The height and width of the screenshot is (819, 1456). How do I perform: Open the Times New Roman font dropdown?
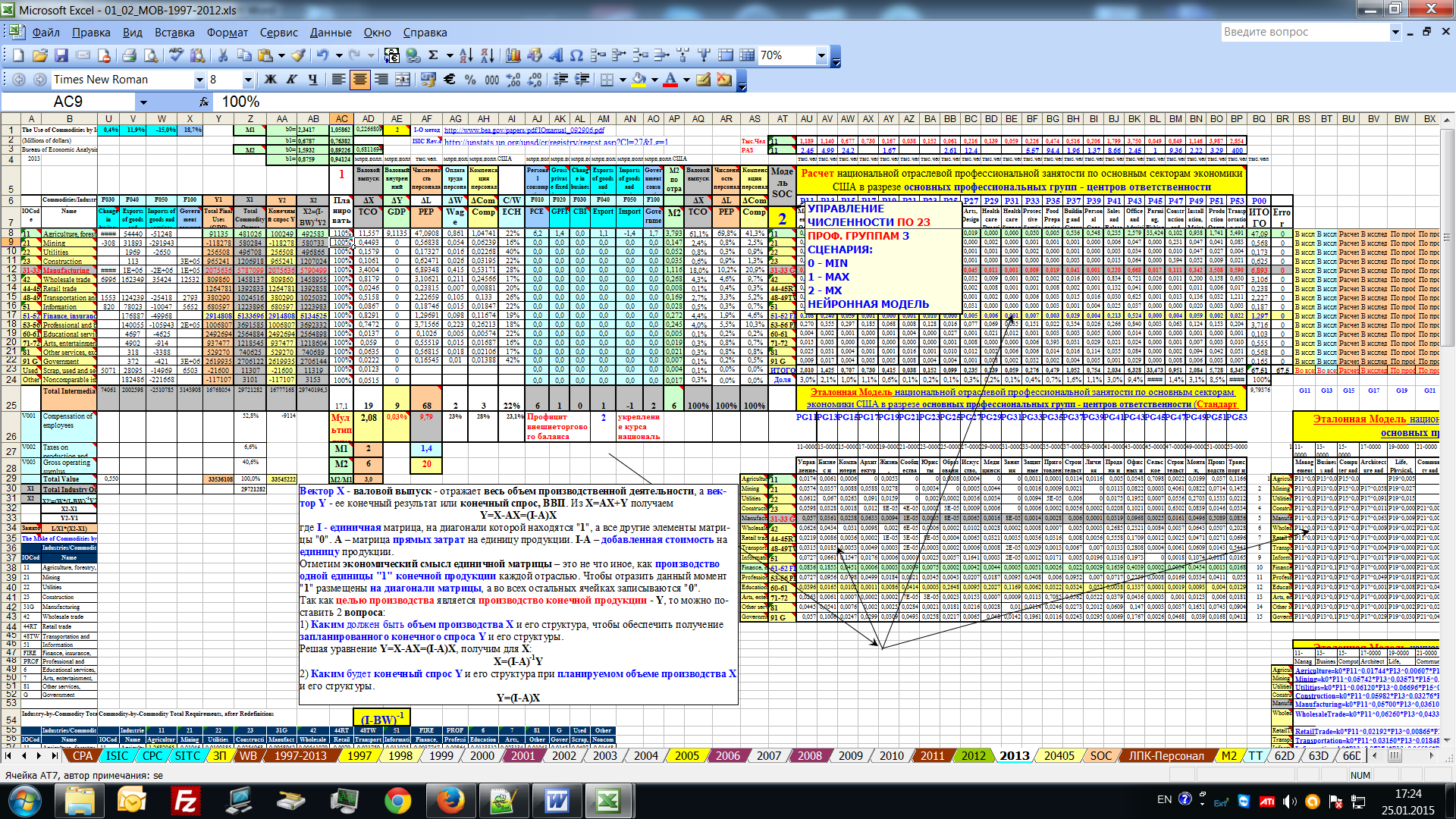point(199,80)
